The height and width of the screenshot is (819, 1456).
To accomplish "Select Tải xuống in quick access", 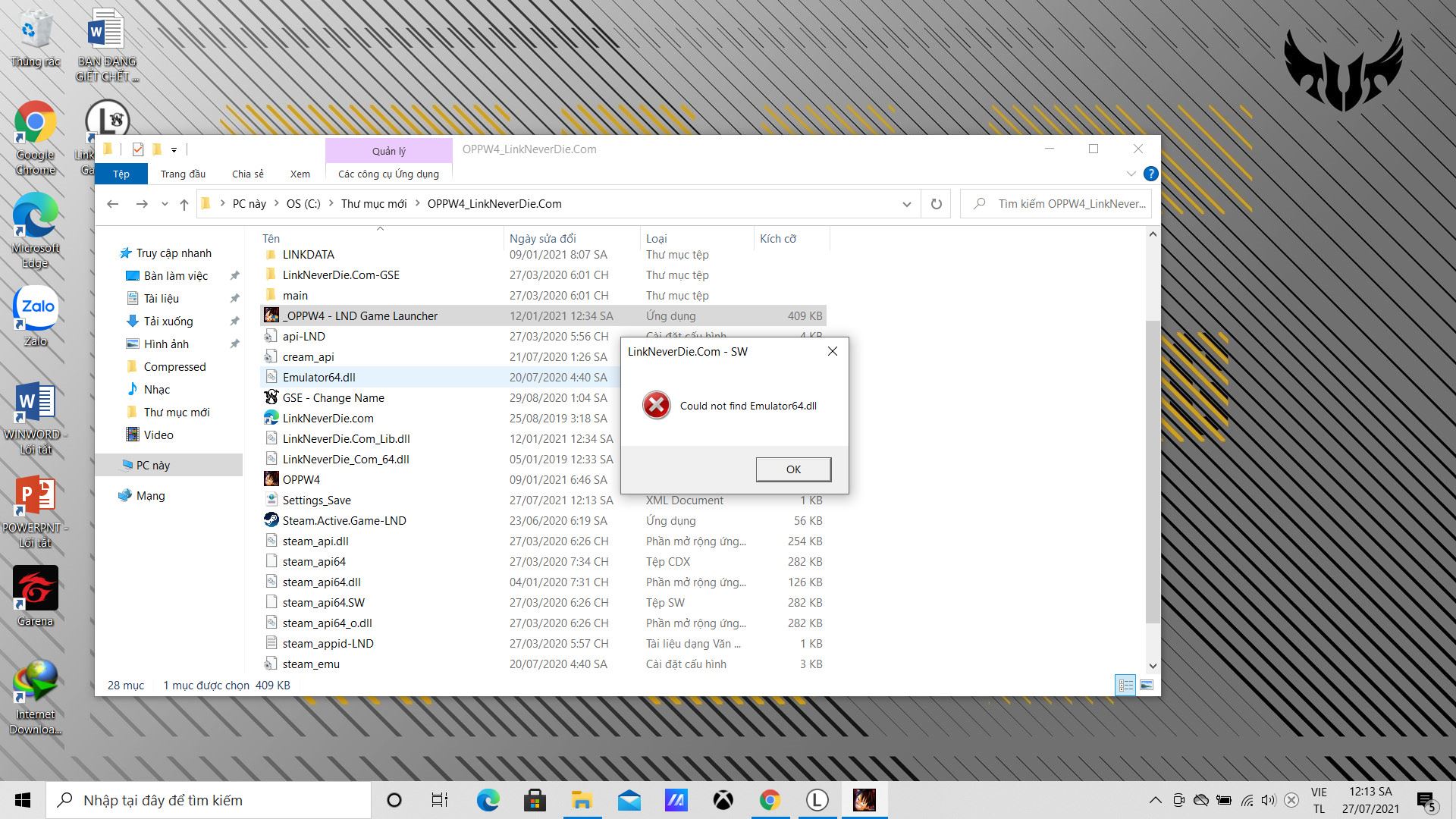I will pos(168,322).
